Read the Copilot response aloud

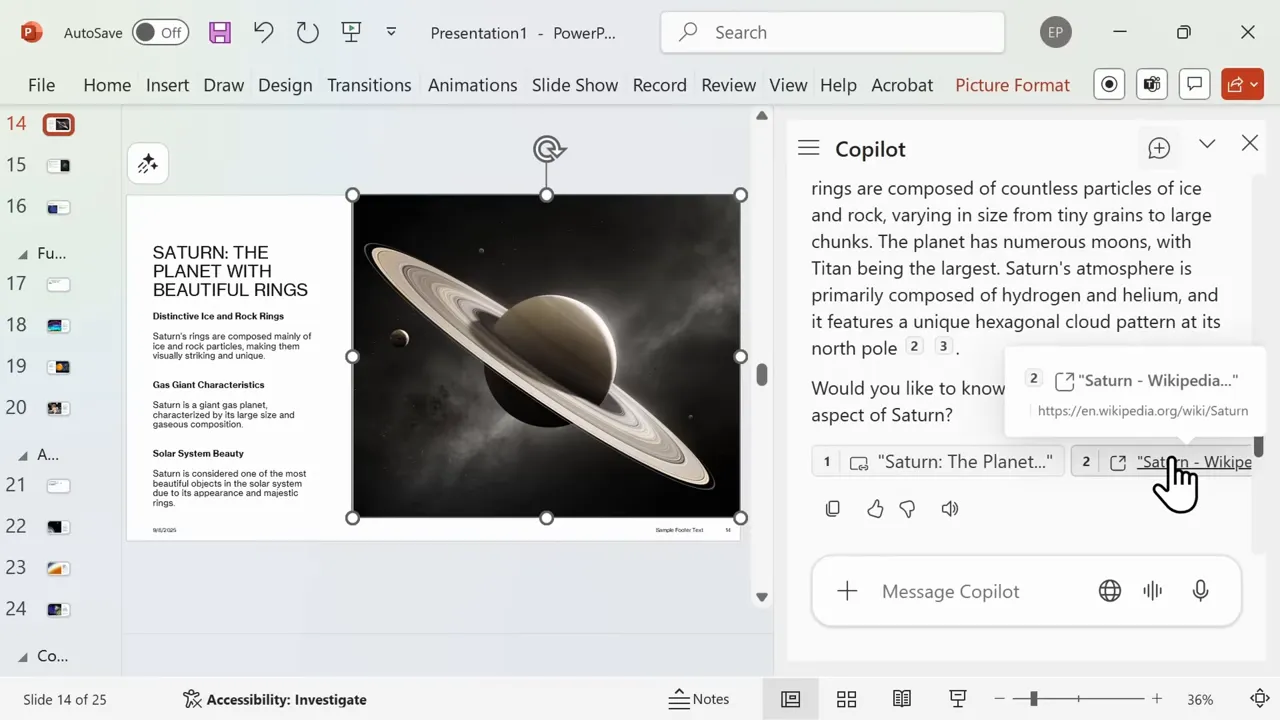click(x=950, y=509)
